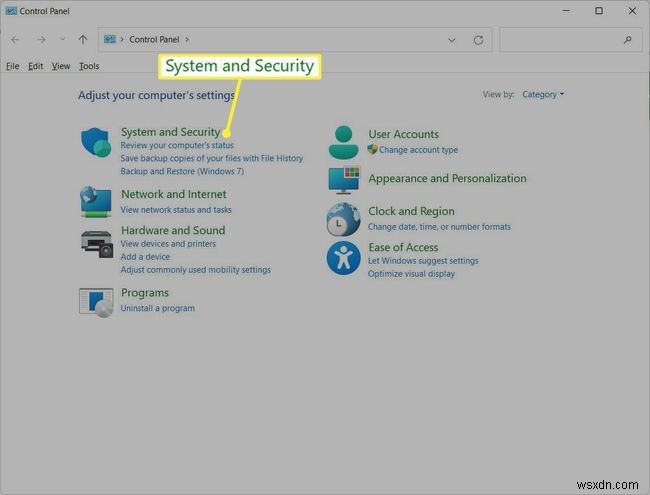Expand chevron after Control Panel breadcrumb
This screenshot has width=650, height=495.
point(187,39)
